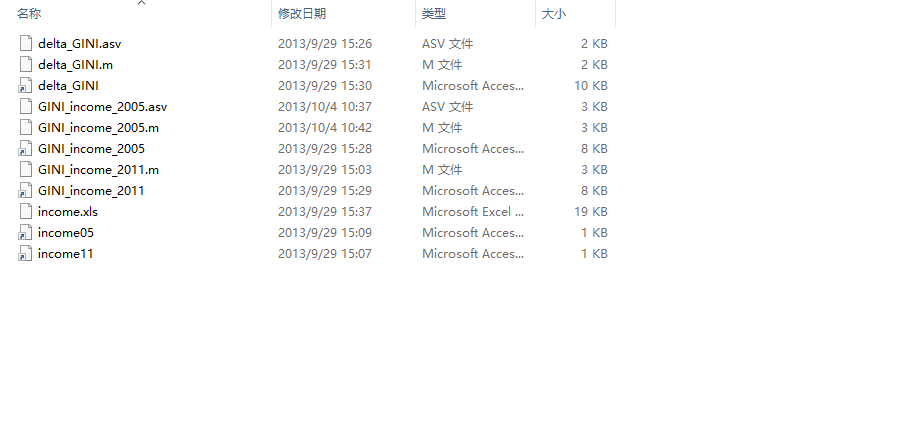Sort files by 名称 column header

click(x=30, y=14)
